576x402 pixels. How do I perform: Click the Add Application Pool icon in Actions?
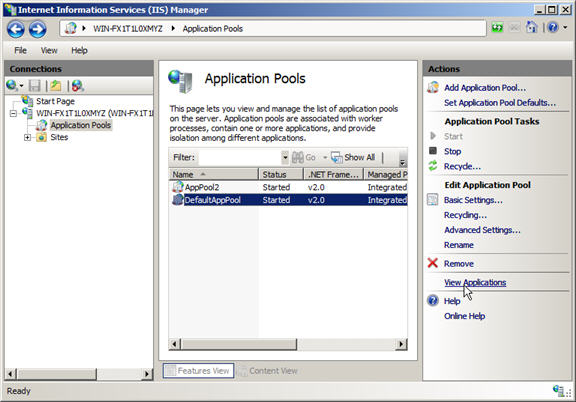tap(433, 87)
